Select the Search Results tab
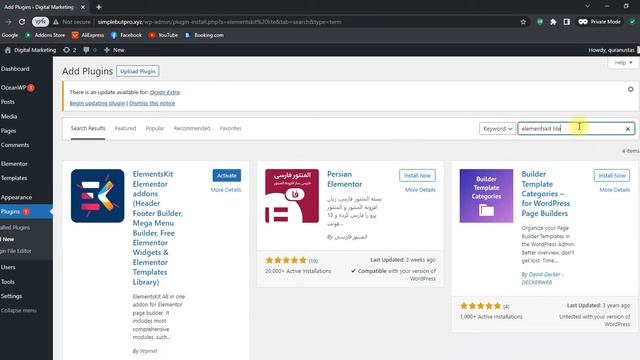 pos(88,129)
